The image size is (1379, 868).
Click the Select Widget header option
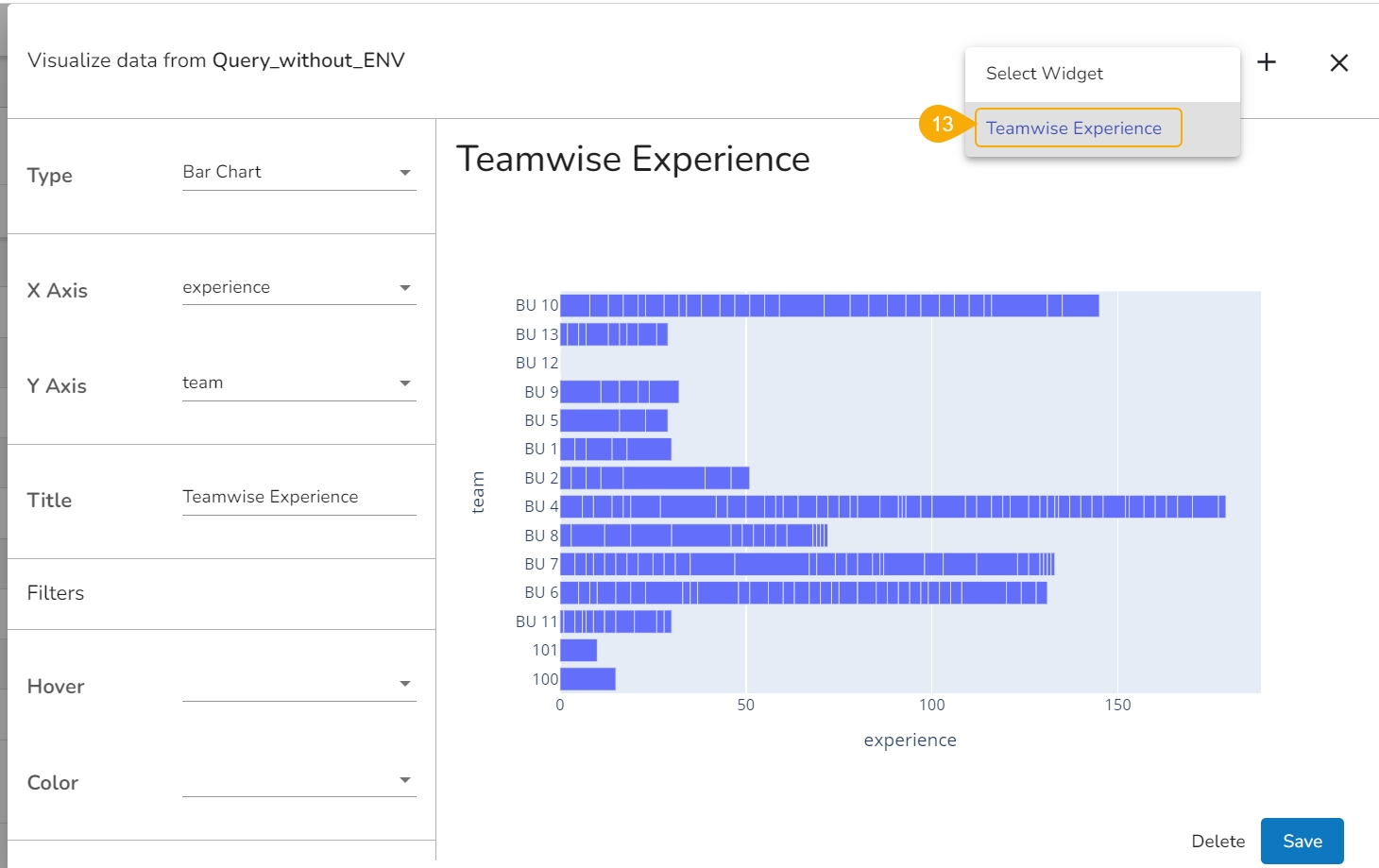point(1045,74)
